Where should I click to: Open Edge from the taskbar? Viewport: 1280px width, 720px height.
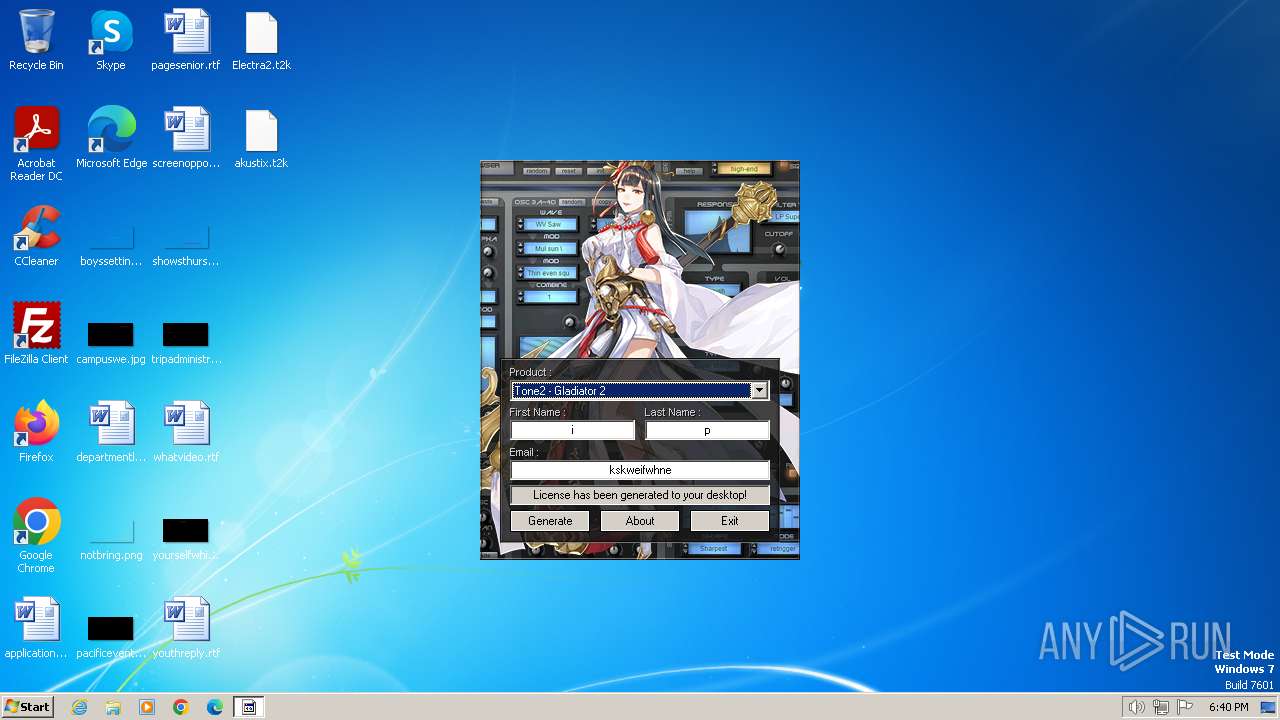215,707
